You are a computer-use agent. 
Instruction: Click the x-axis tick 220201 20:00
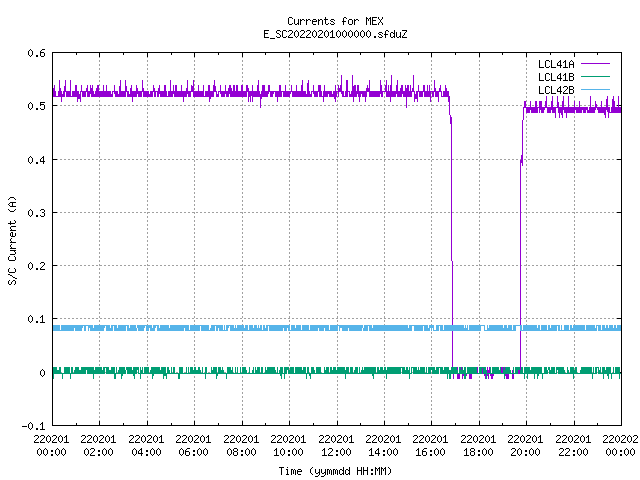click(x=525, y=446)
